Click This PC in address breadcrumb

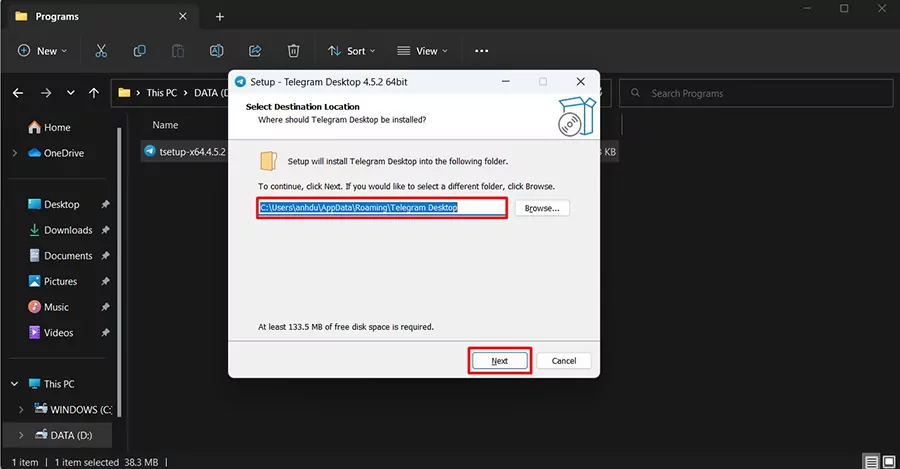pyautogui.click(x=161, y=93)
